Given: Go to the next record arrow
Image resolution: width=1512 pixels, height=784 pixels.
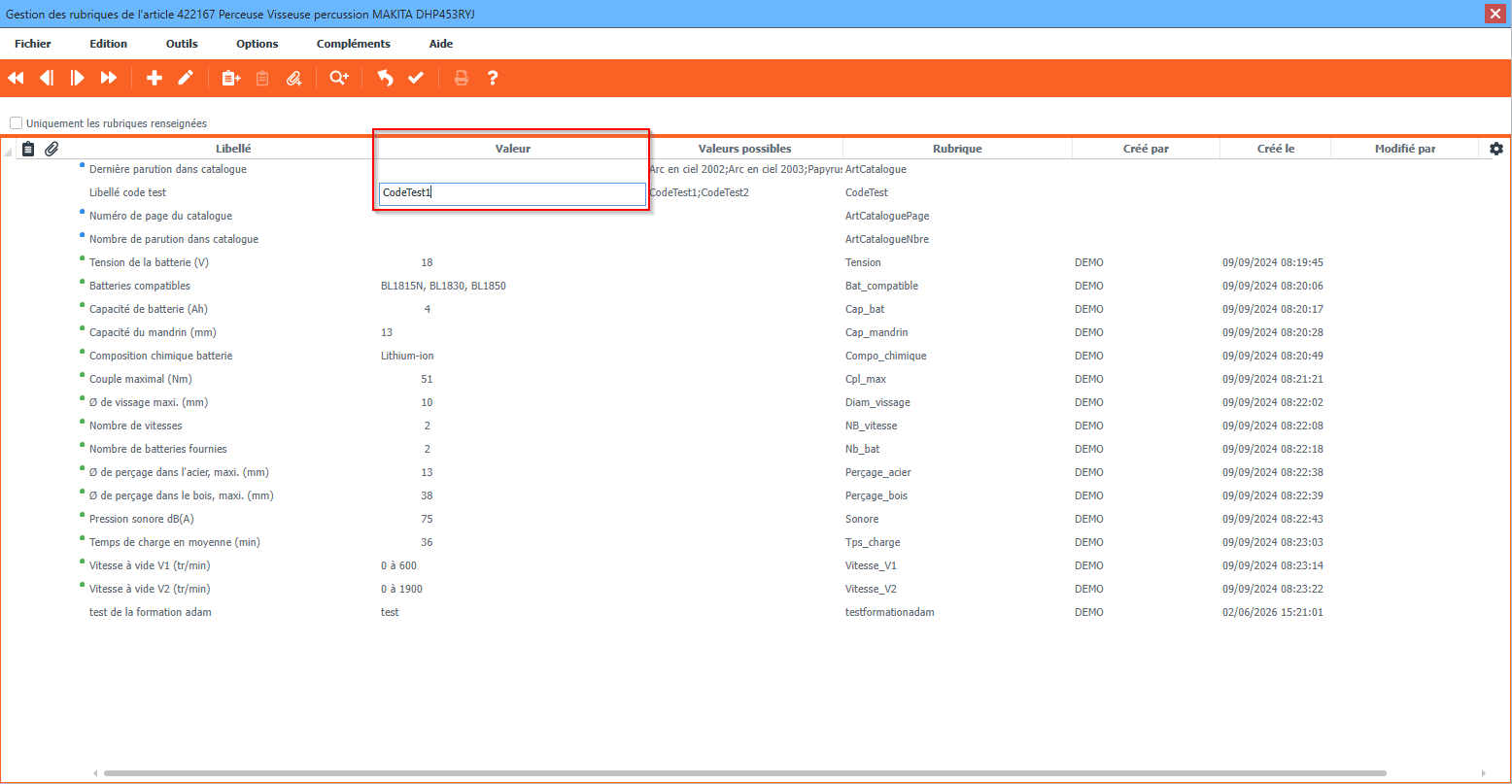Looking at the screenshot, I should click(x=78, y=78).
